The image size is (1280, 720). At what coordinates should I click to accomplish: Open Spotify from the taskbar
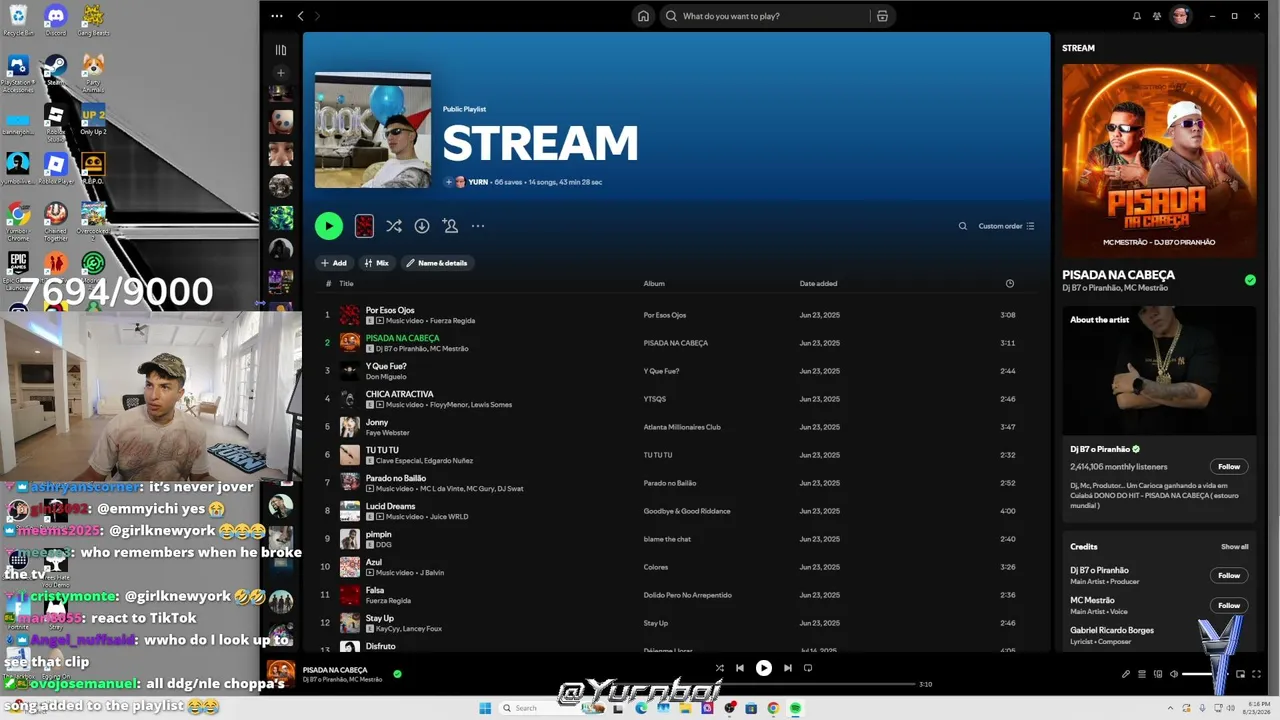[x=796, y=708]
